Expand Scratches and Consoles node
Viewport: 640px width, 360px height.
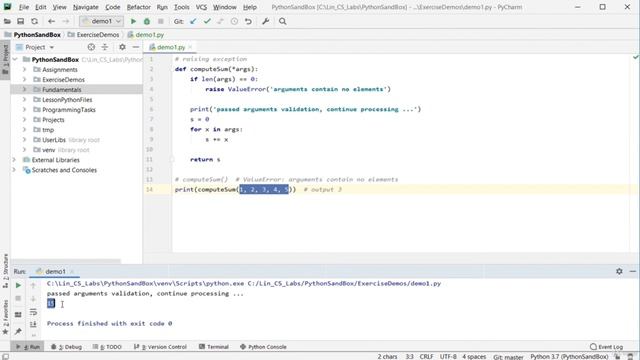tap(14, 170)
